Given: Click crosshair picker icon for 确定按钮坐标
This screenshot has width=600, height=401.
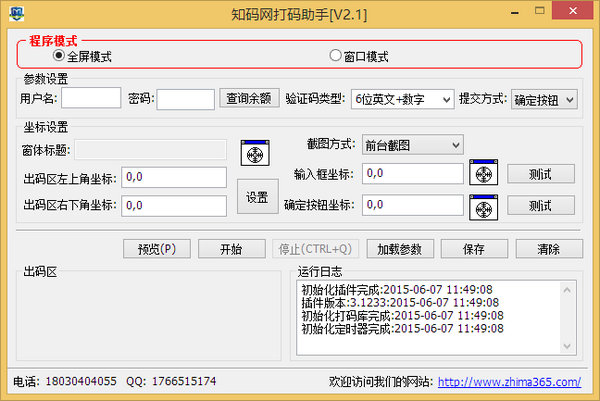Looking at the screenshot, I should click(483, 207).
